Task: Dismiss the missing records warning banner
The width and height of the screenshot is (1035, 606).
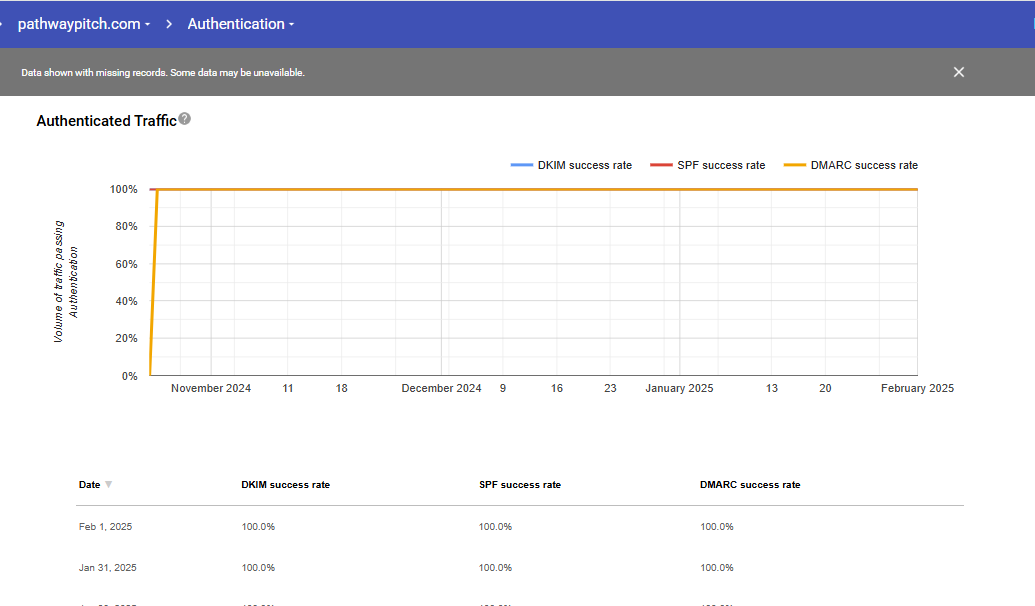Action: [959, 72]
